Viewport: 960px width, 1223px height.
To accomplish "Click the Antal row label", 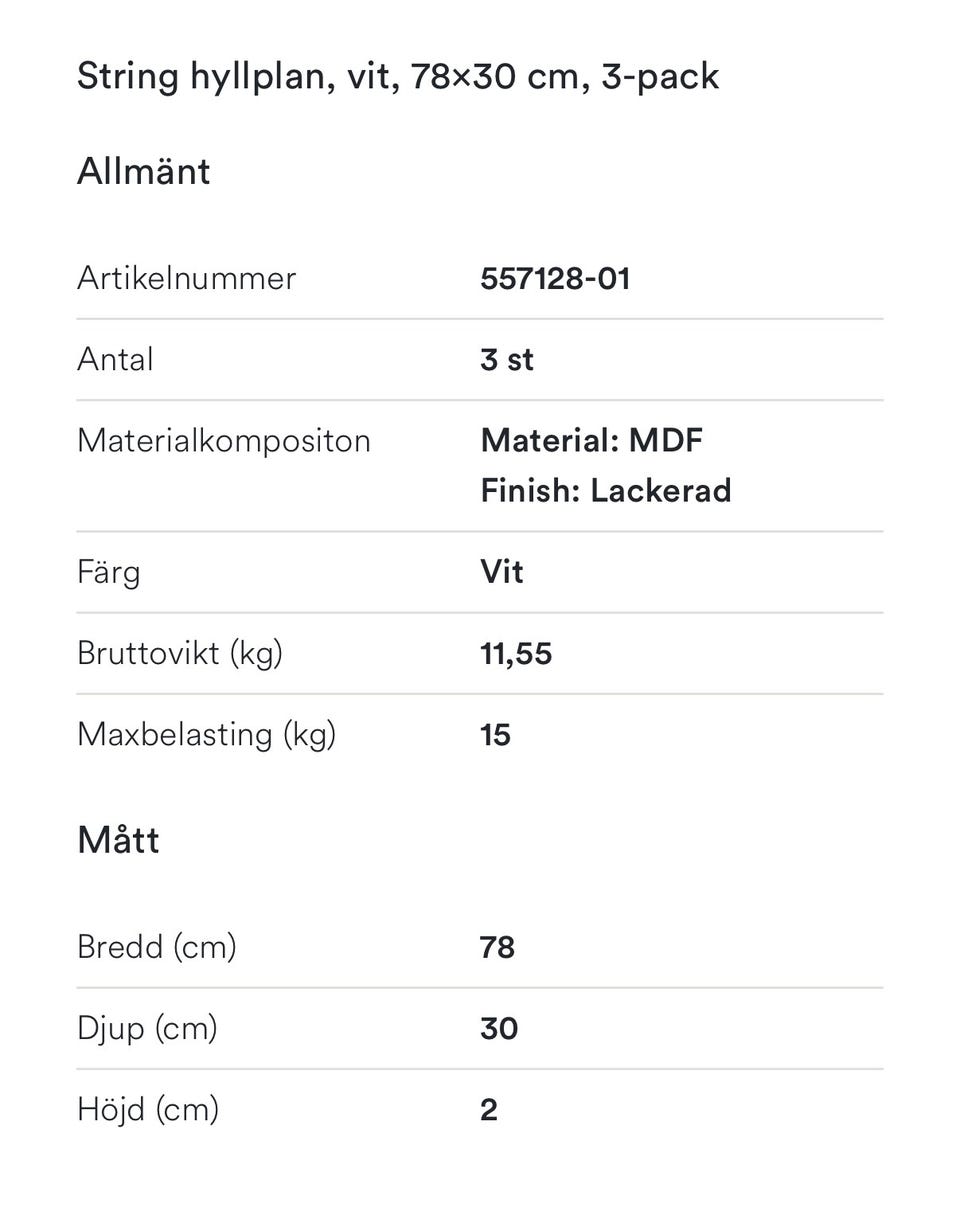I will [x=115, y=359].
